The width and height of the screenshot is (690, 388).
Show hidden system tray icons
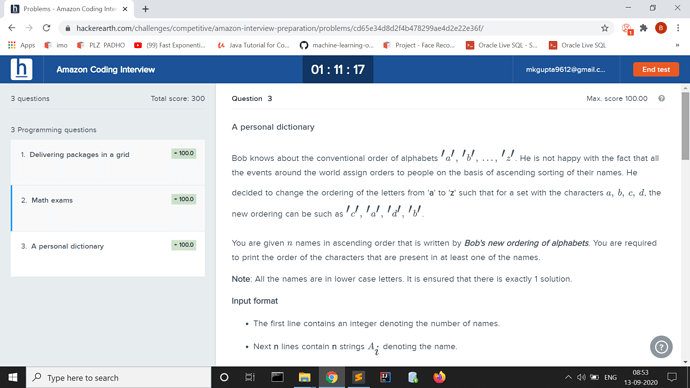pyautogui.click(x=568, y=377)
